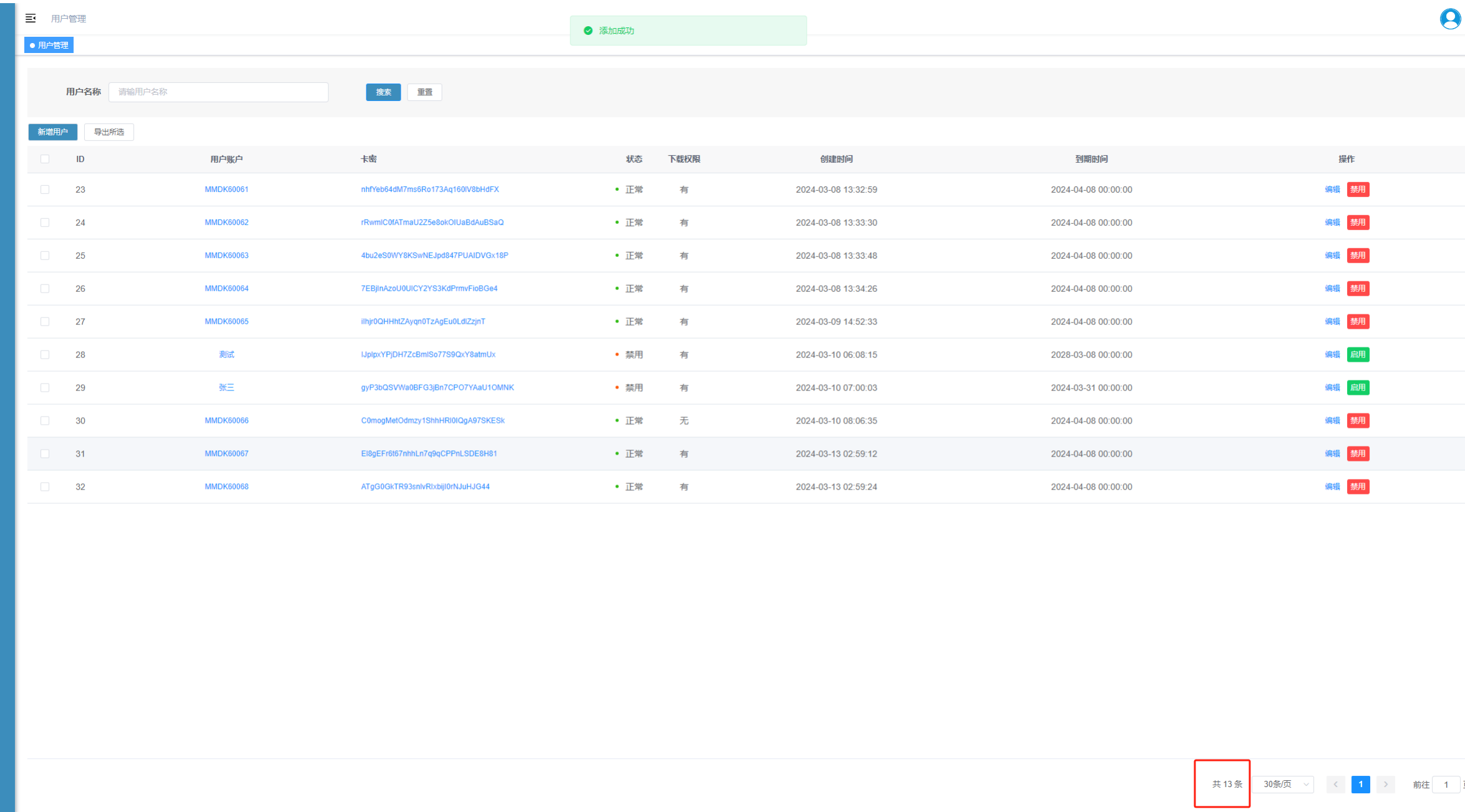Click the 搜索 button
Screen dimensions: 1465x812
coord(383,92)
